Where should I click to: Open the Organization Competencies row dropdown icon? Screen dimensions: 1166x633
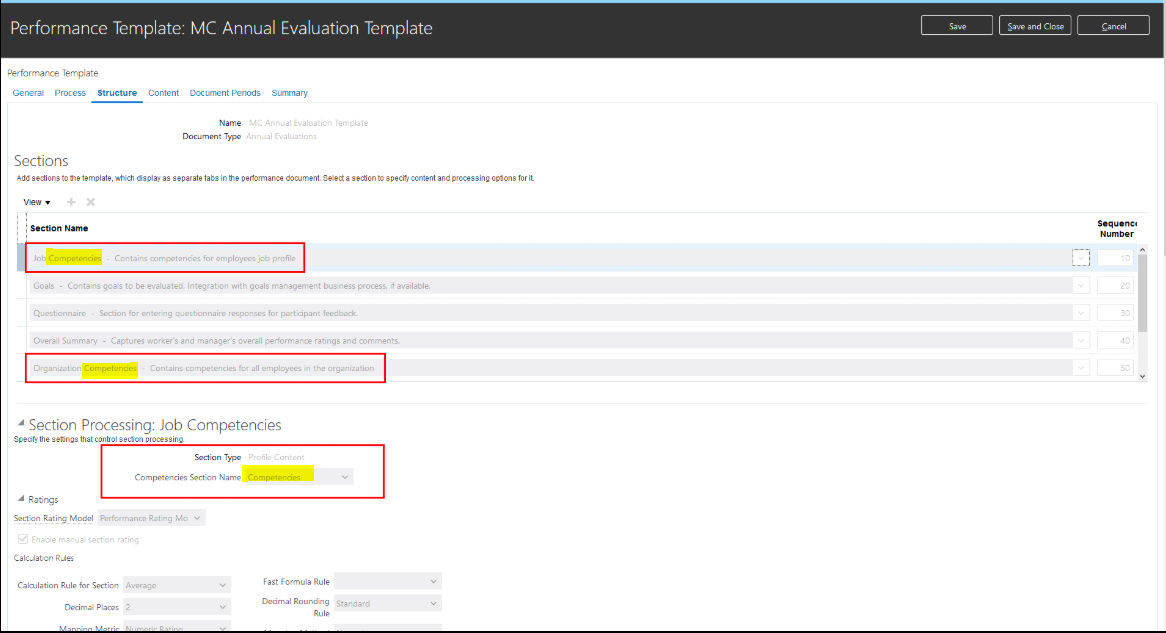[1081, 367]
